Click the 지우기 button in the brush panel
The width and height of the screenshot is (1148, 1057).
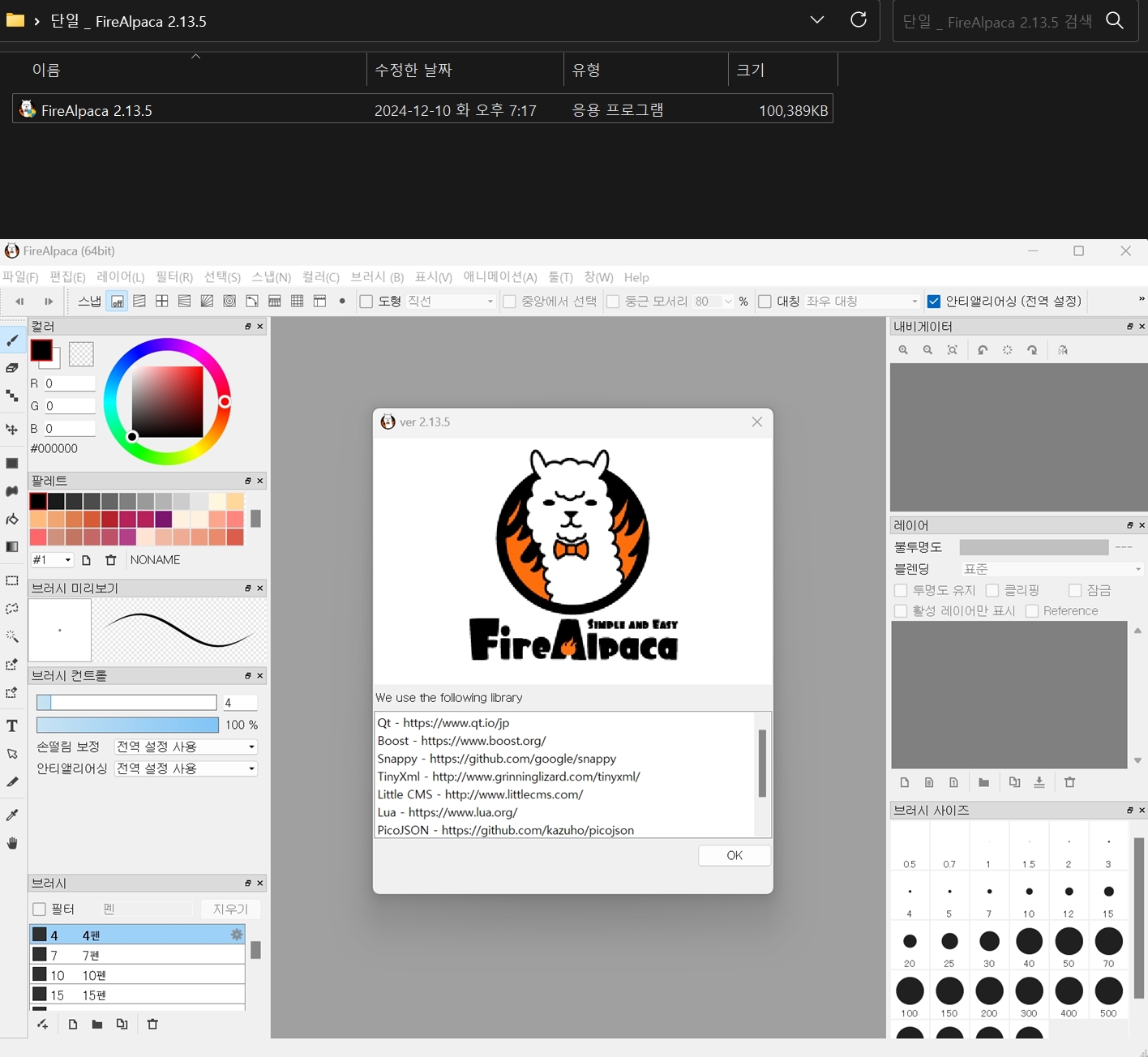(230, 909)
